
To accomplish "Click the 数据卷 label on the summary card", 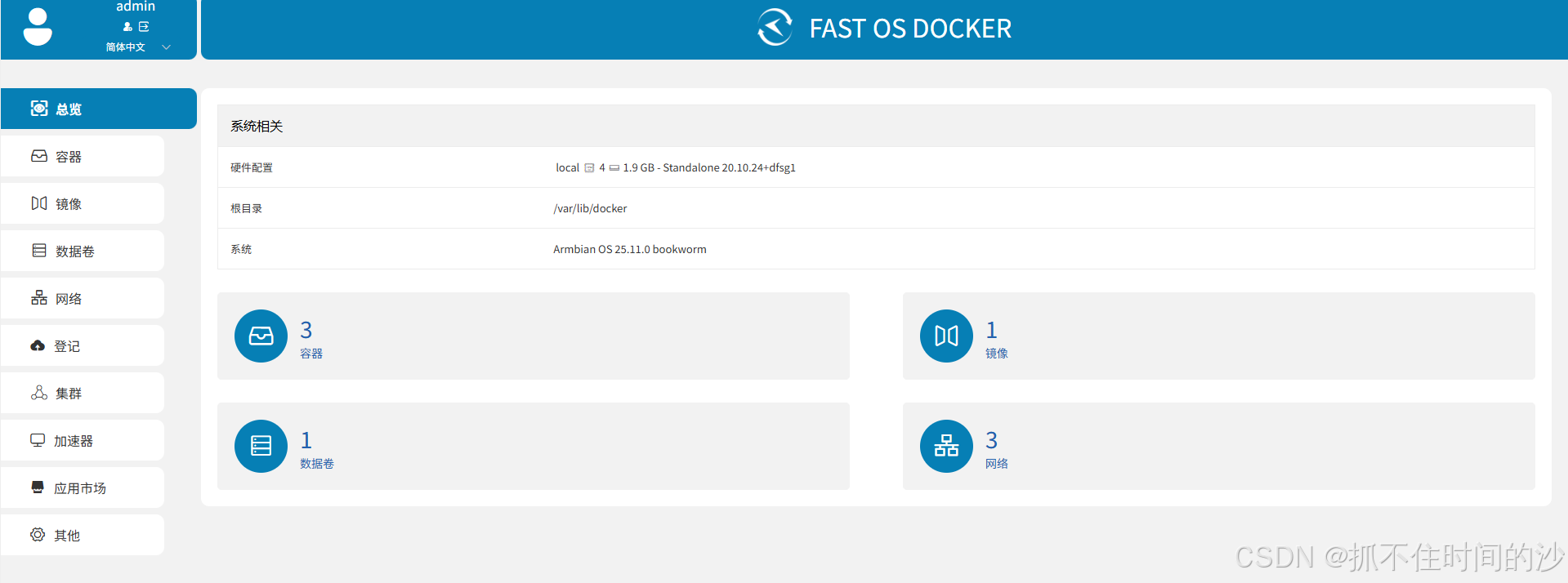I will click(x=317, y=464).
